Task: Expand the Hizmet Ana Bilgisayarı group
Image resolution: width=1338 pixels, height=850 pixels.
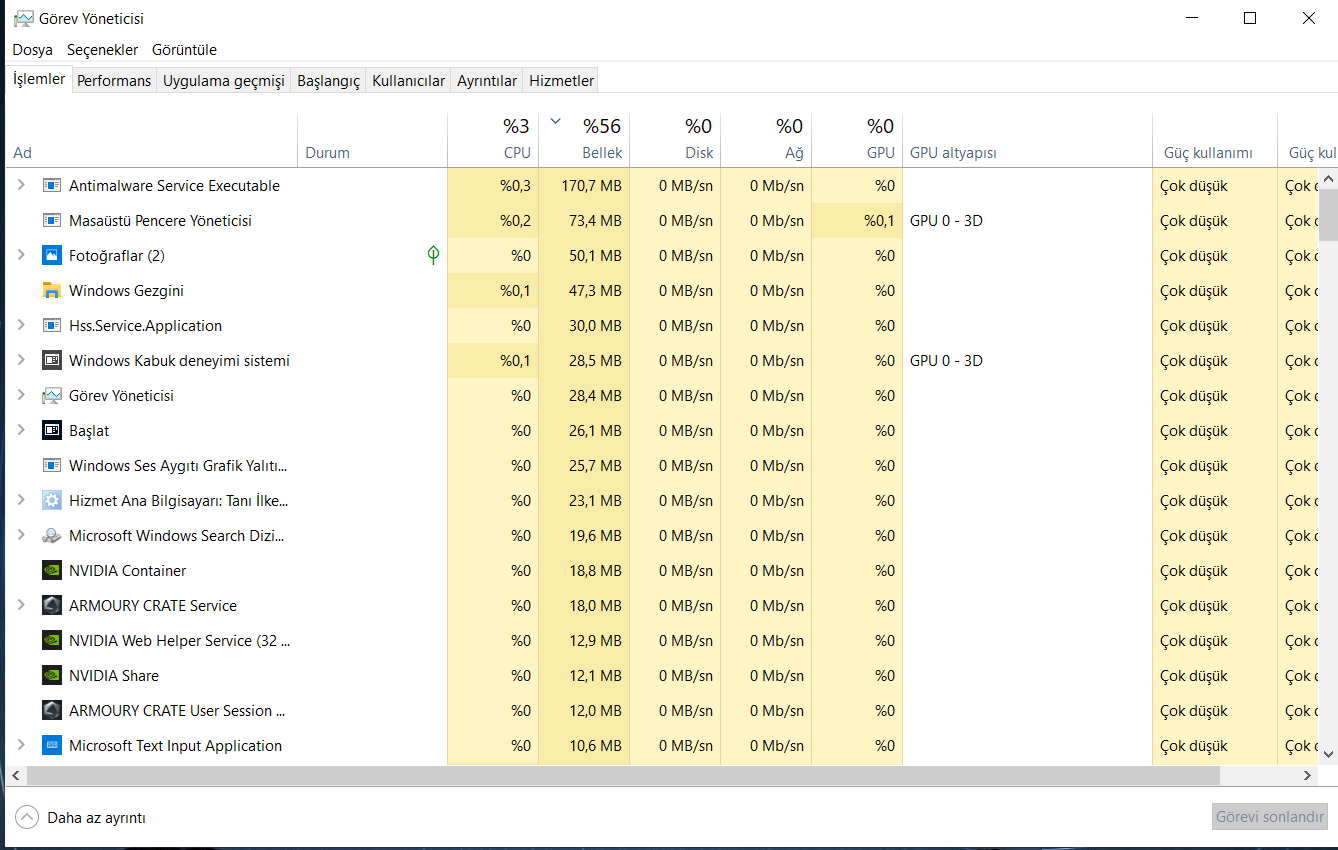Action: point(21,501)
